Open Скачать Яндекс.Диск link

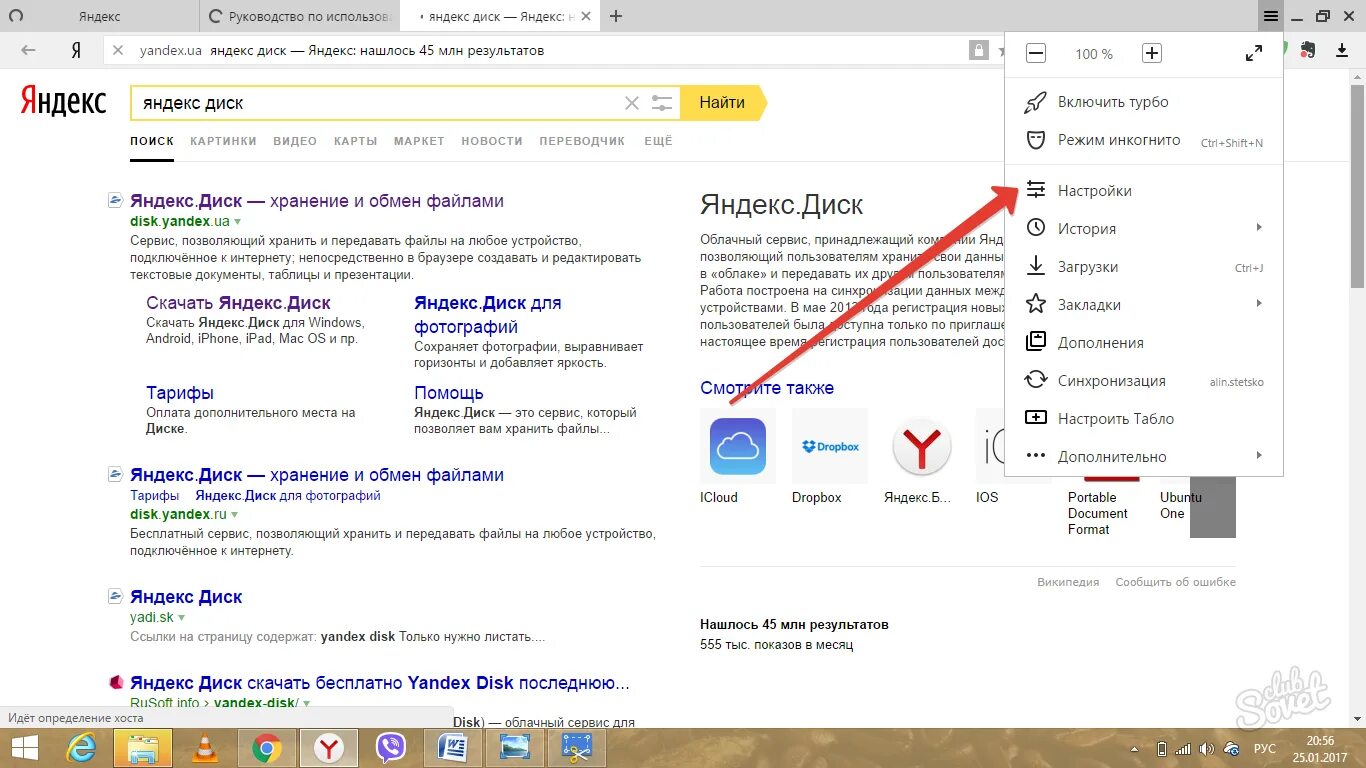tap(238, 303)
